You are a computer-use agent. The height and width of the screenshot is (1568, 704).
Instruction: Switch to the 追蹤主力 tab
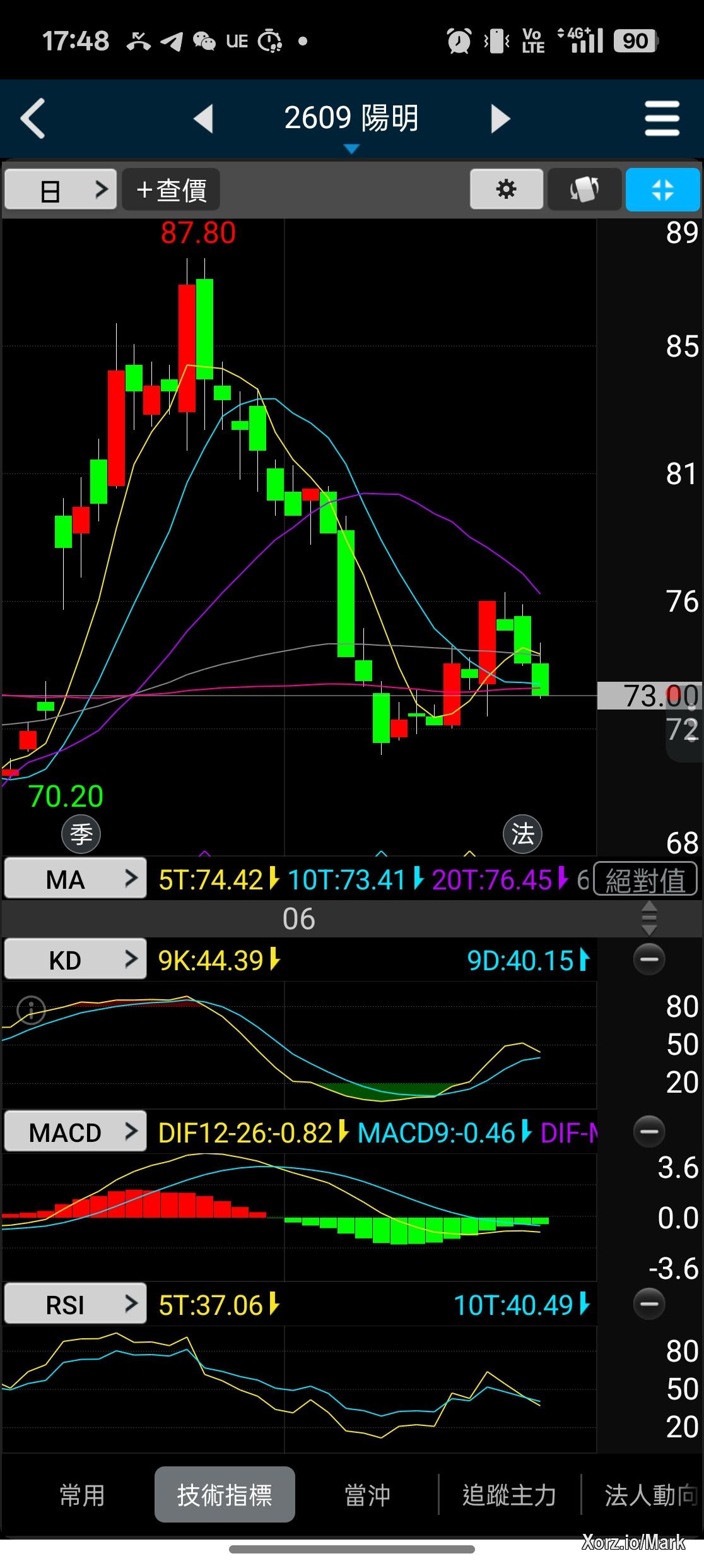509,1495
